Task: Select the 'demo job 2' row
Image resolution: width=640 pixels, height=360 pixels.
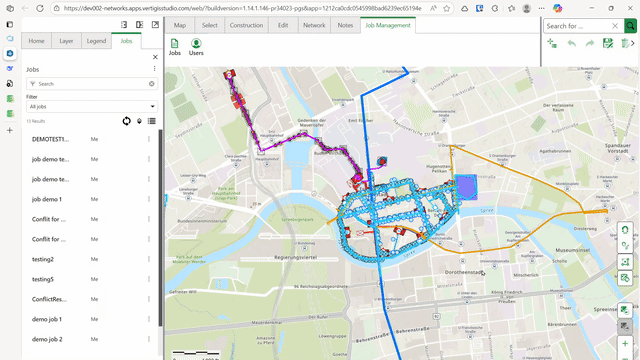Action: pos(90,339)
